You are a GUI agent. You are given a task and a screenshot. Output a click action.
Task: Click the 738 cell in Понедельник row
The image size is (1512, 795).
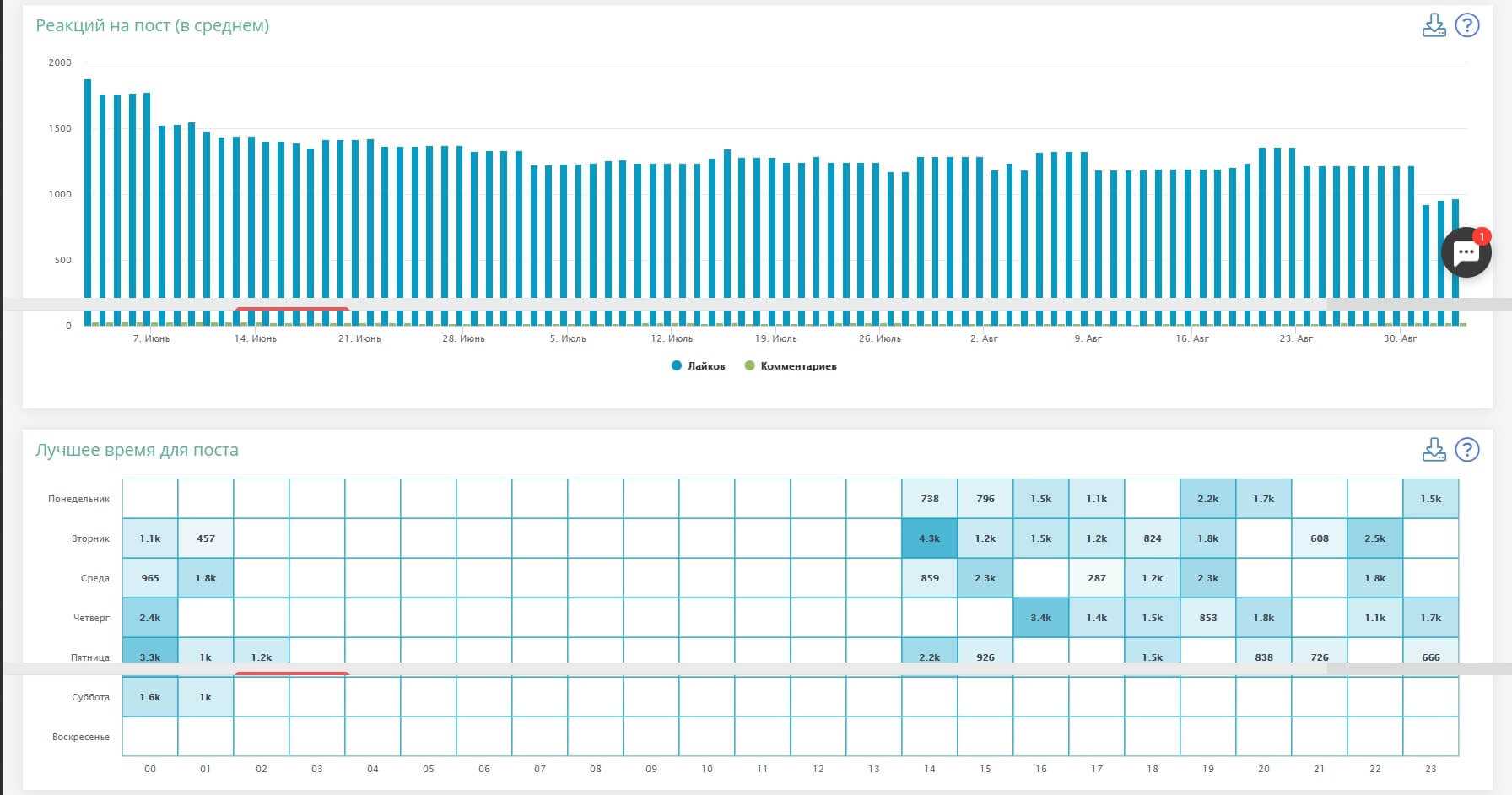click(929, 499)
